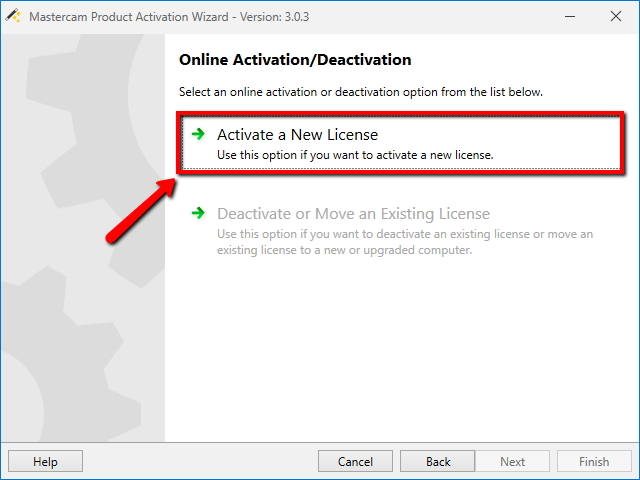This screenshot has width=640, height=480.
Task: Click the 'Select an online activation' instruction text
Action: [361, 92]
